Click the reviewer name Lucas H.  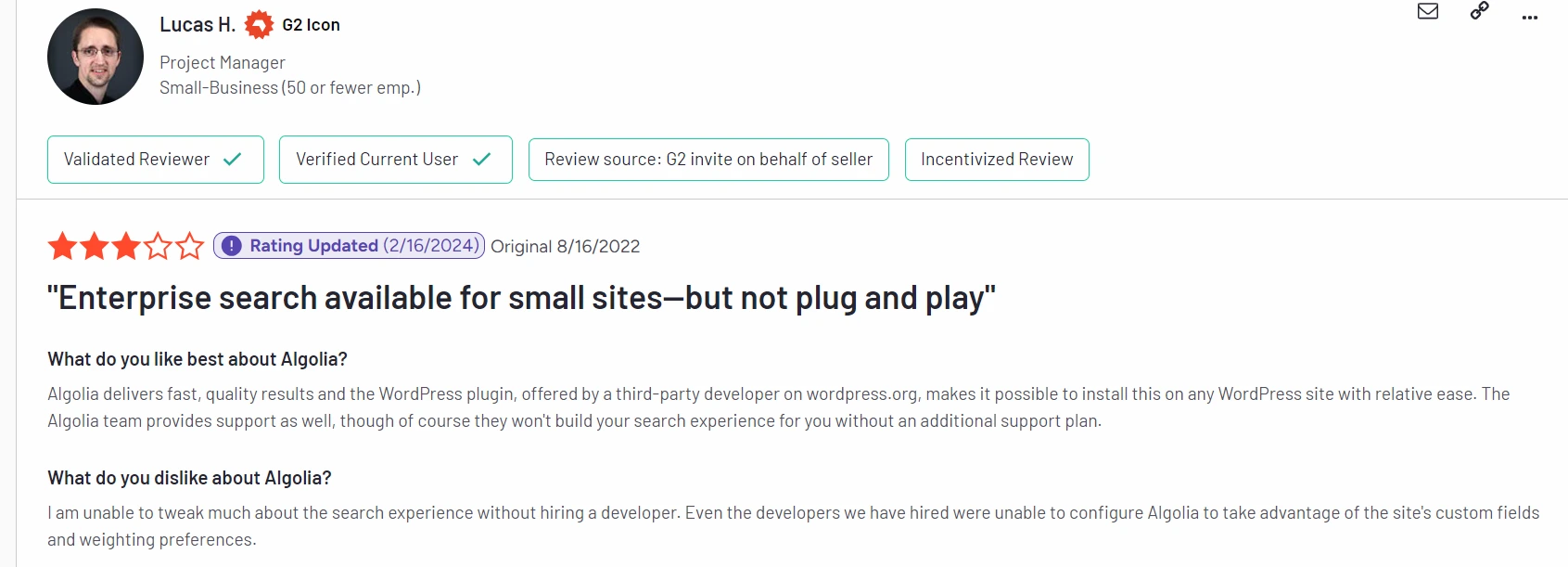click(x=198, y=25)
